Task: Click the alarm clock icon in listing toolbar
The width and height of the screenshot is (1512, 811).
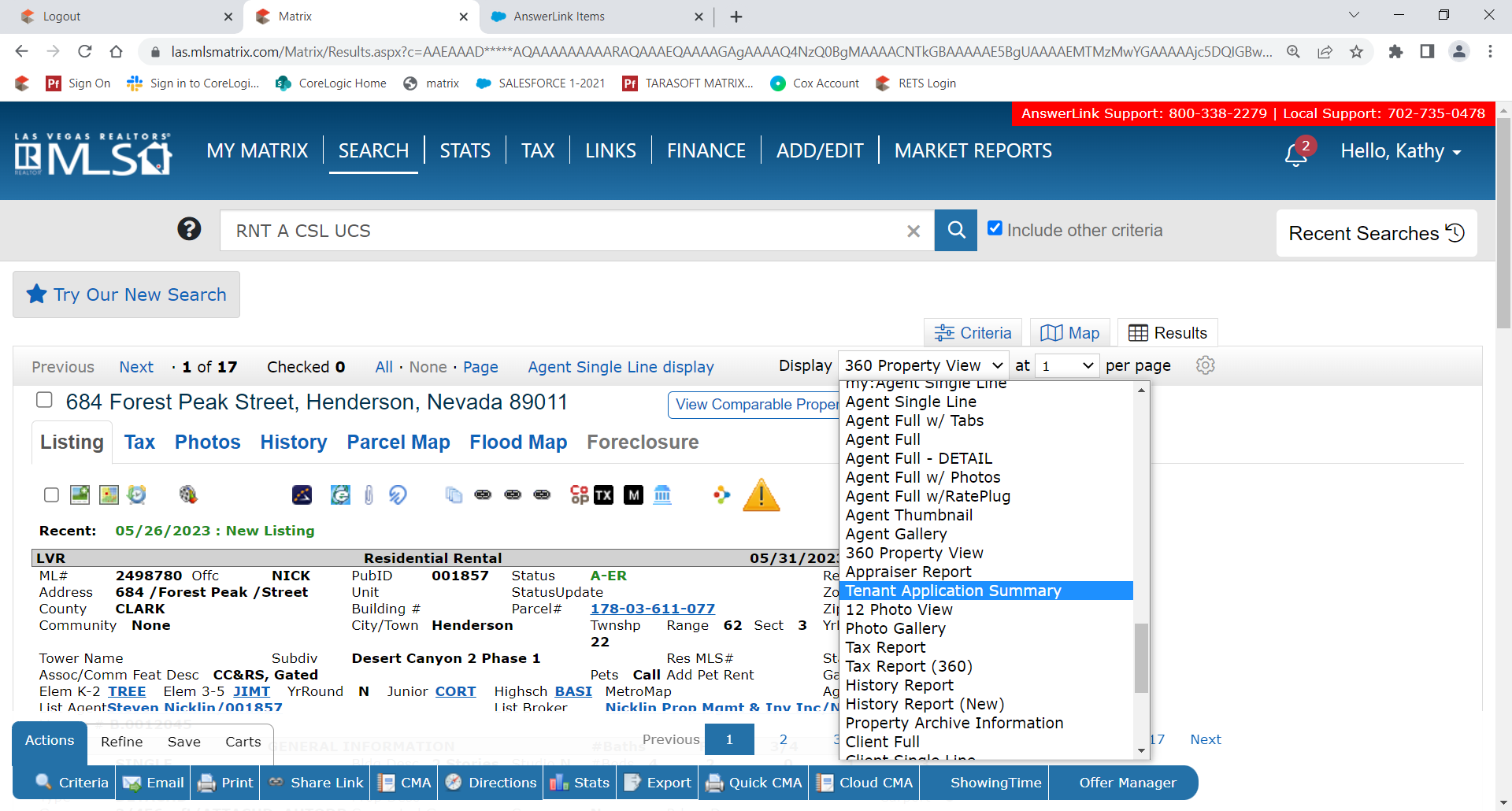Action: click(x=137, y=494)
